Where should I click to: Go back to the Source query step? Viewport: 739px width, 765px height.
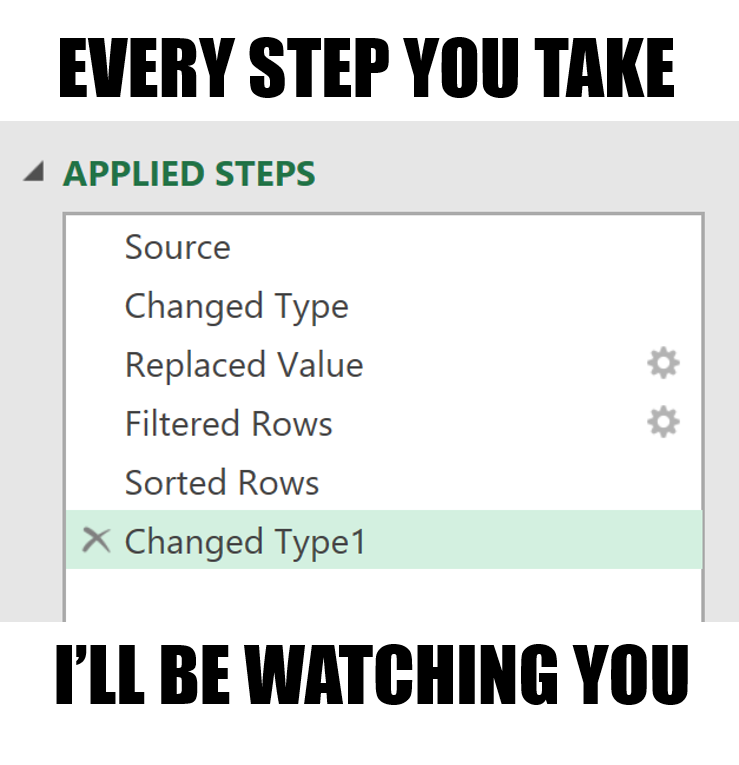[177, 247]
